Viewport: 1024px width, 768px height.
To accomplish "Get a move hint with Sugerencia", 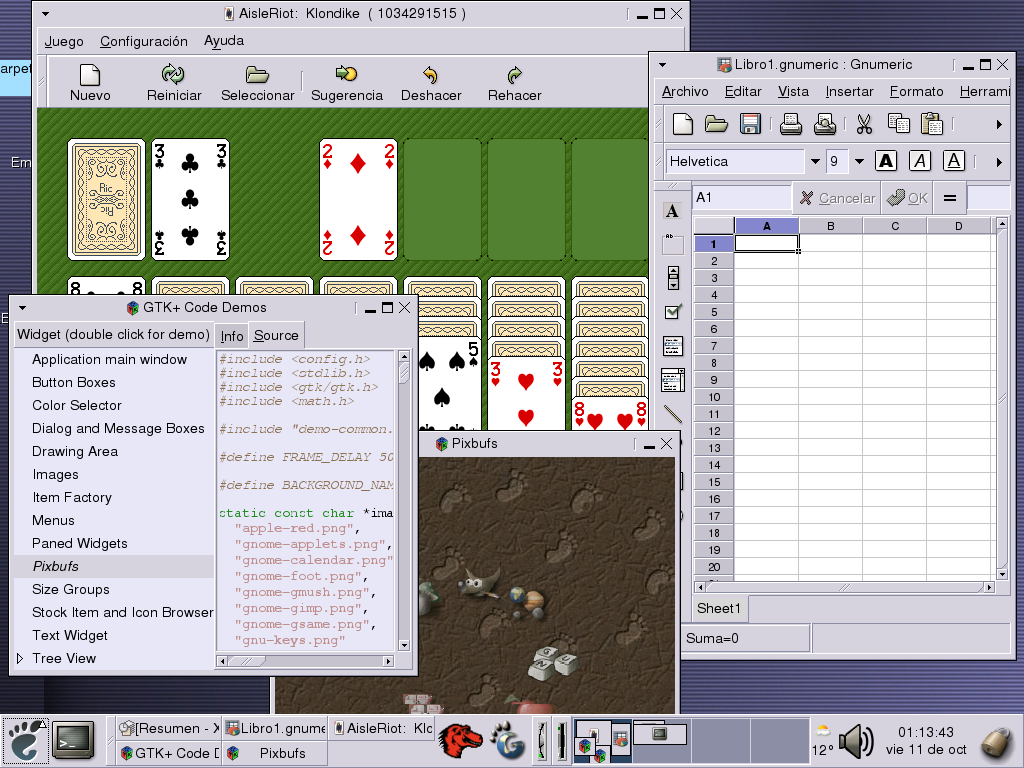I will (x=347, y=83).
